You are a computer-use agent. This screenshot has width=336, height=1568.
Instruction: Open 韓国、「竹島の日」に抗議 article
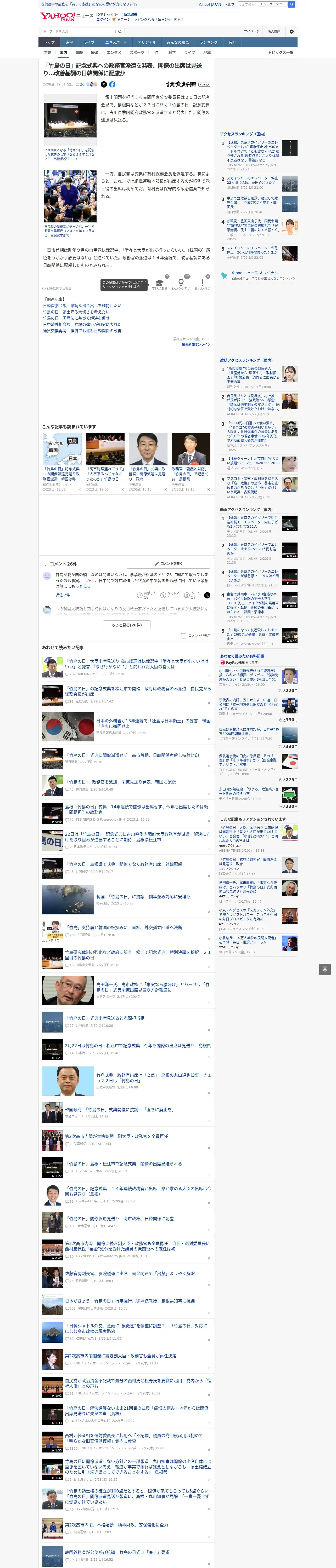coord(143,896)
